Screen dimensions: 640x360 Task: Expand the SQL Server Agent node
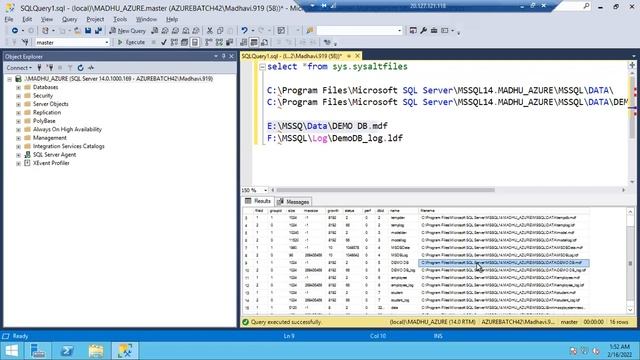[x=18, y=155]
